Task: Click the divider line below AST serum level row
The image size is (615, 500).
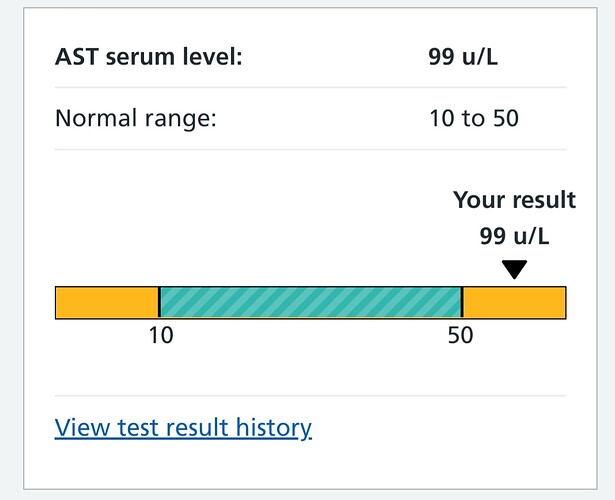Action: (310, 87)
